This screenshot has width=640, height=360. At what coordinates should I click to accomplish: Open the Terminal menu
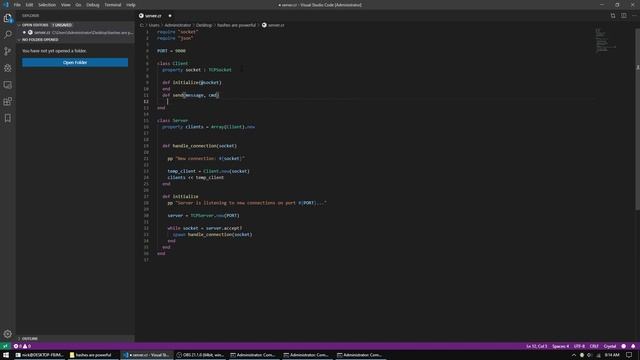(x=113, y=5)
